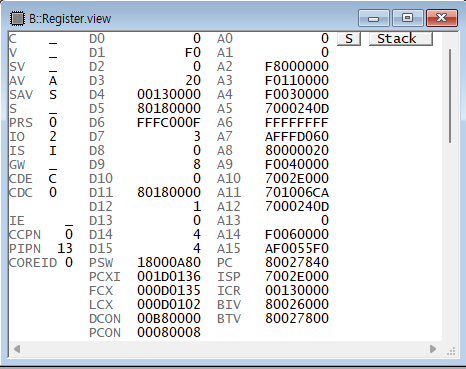Select D5 value 80180000
The height and width of the screenshot is (369, 466).
pos(169,109)
